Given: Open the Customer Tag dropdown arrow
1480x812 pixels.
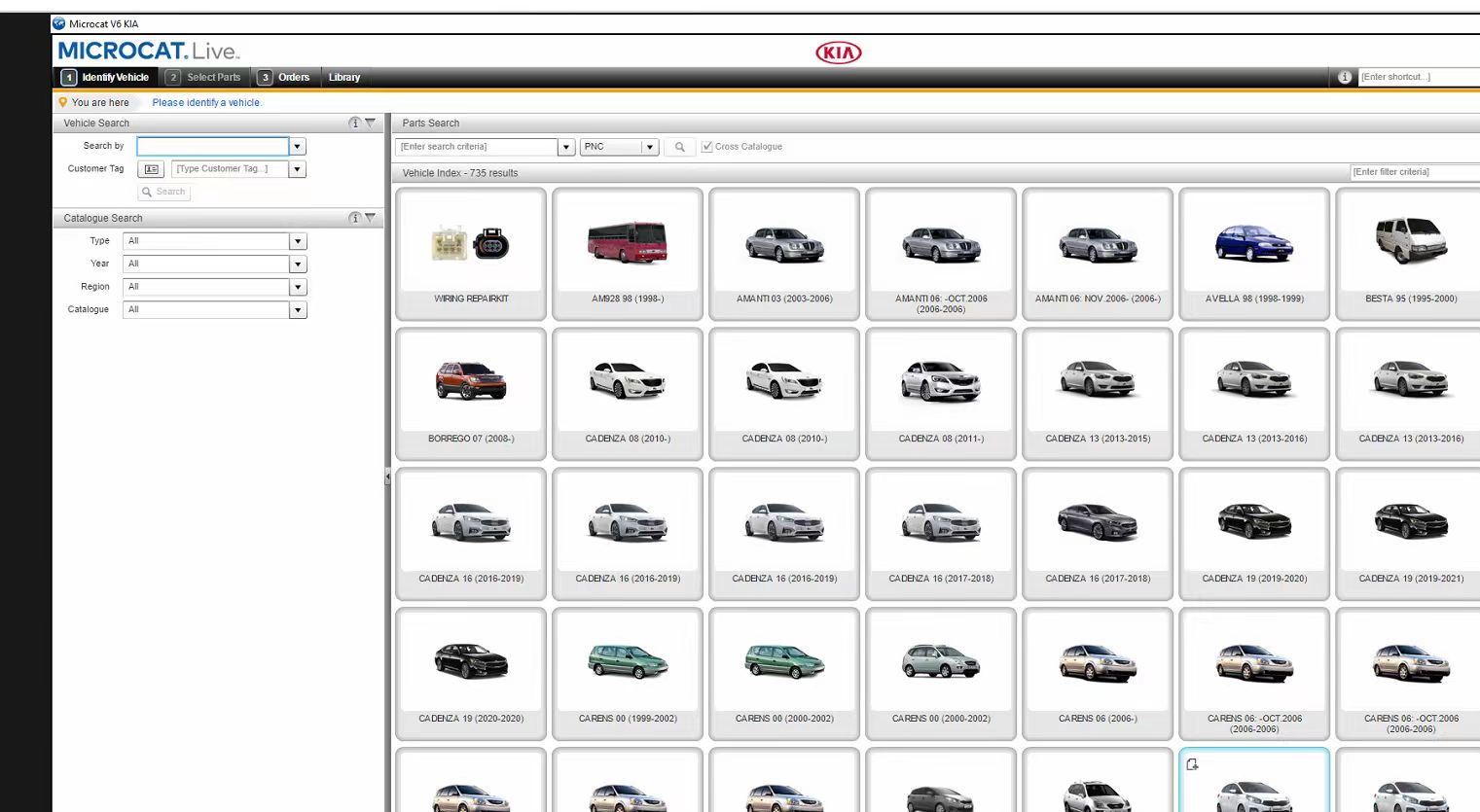Looking at the screenshot, I should 298,169.
